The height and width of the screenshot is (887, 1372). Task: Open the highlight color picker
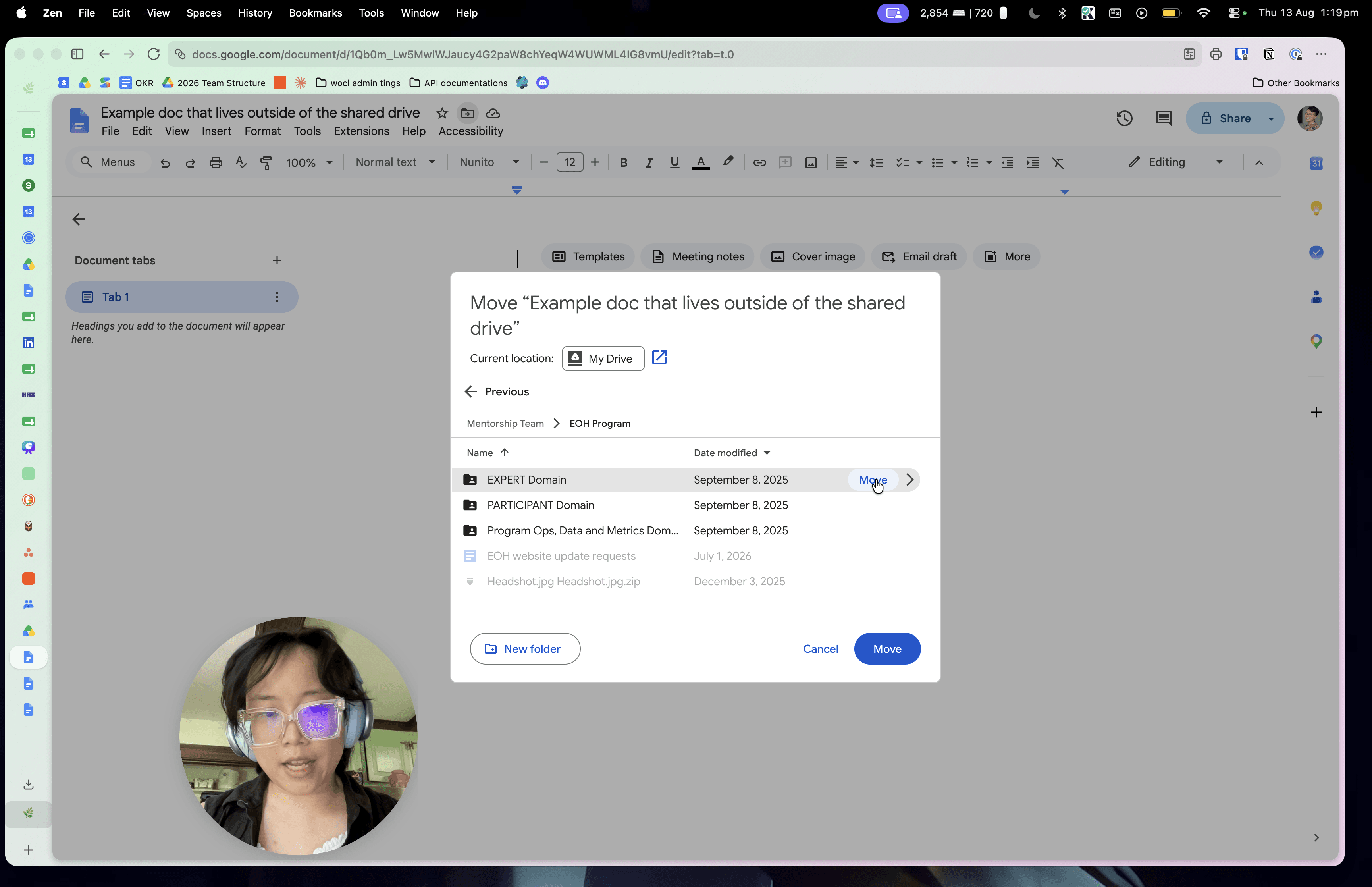(x=728, y=162)
